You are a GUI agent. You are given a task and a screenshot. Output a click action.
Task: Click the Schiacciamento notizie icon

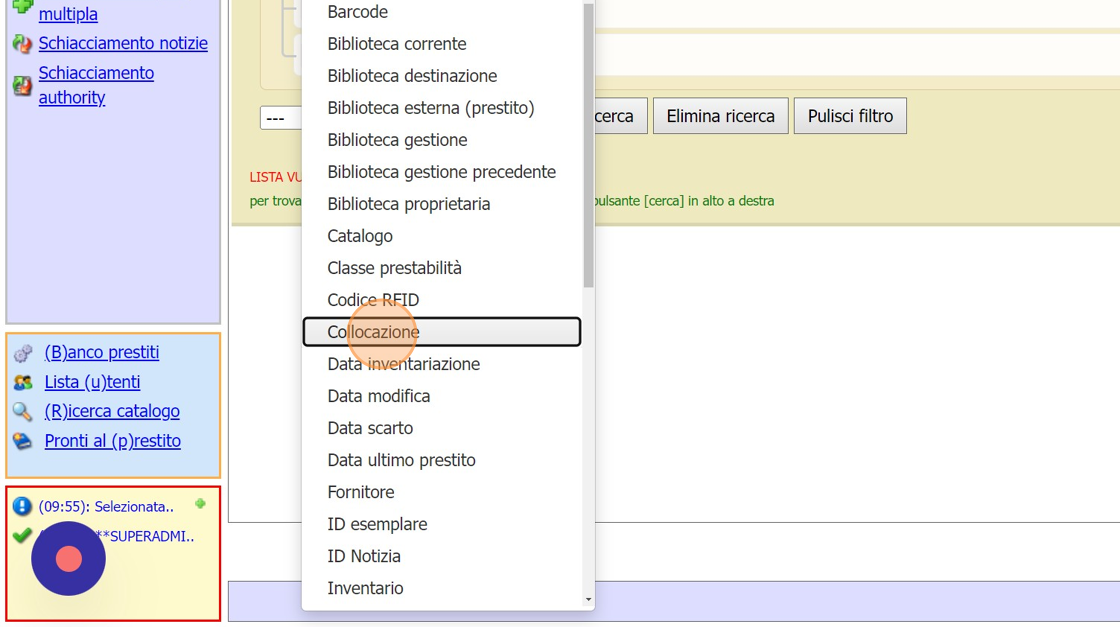(x=22, y=44)
